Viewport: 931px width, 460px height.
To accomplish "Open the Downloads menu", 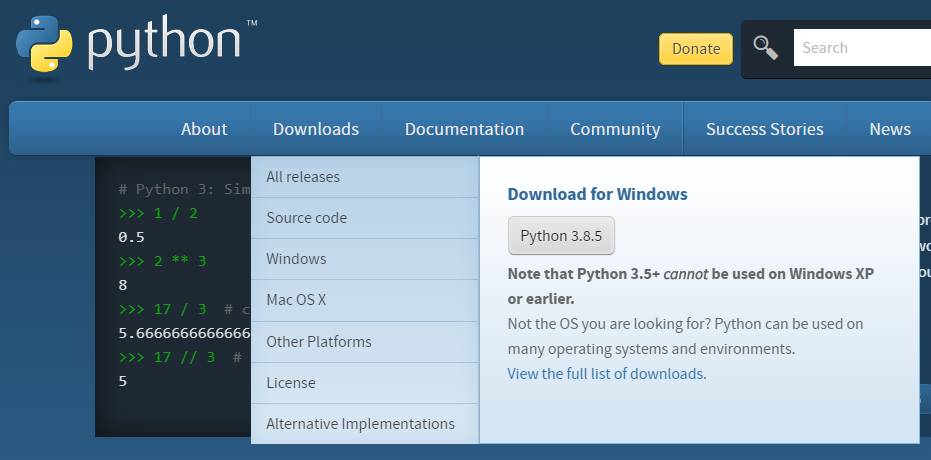I will point(316,129).
